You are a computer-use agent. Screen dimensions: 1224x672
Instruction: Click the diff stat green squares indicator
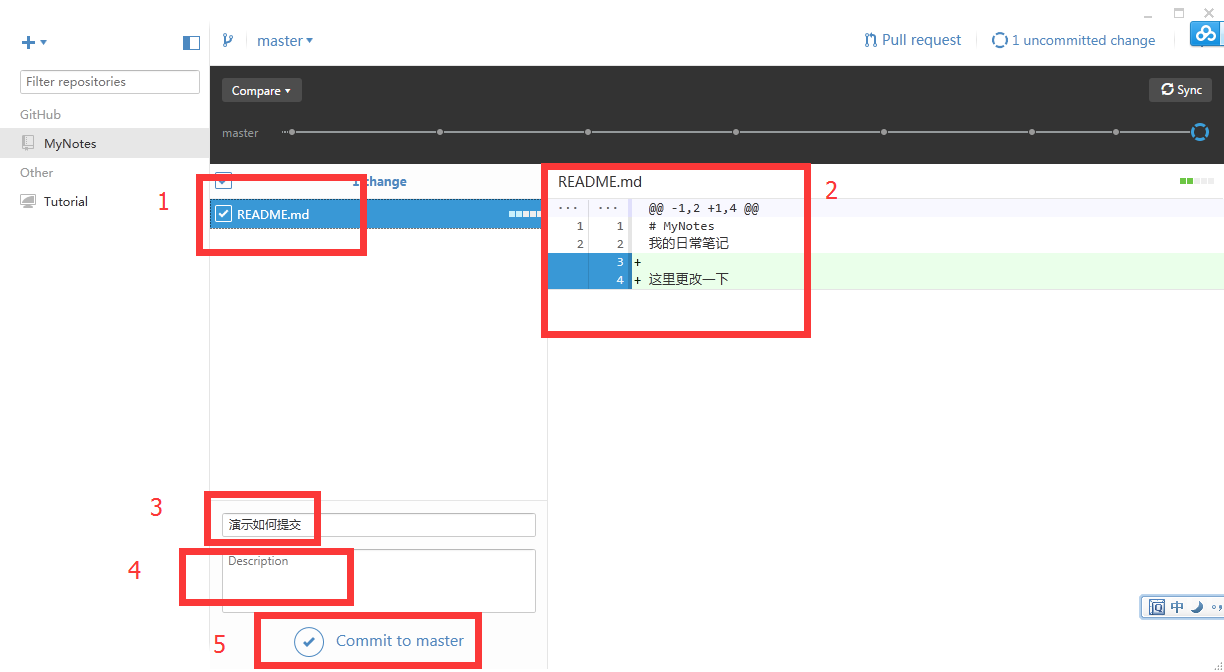point(1196,181)
